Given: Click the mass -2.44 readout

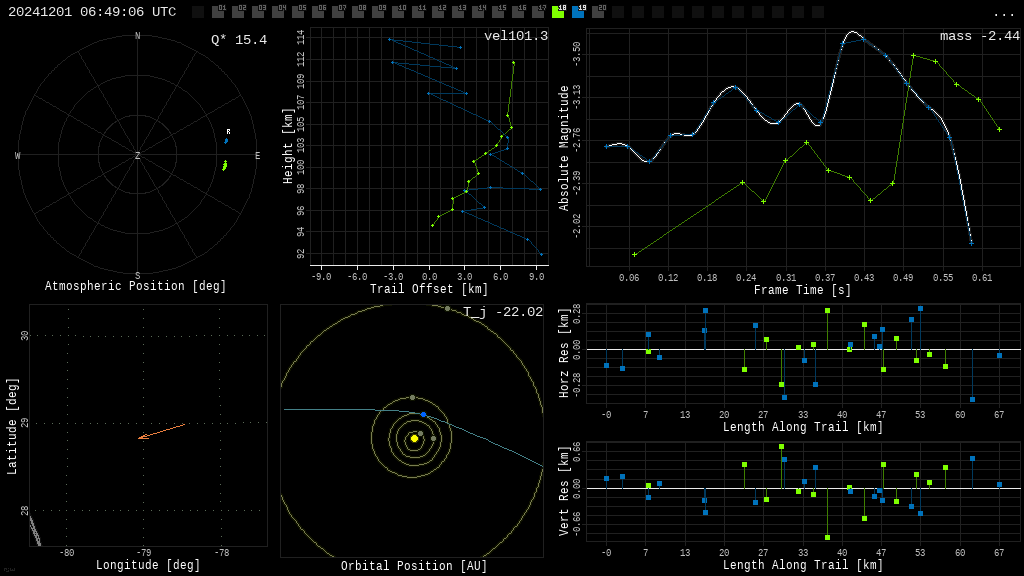Looking at the screenshot, I should [x=980, y=36].
